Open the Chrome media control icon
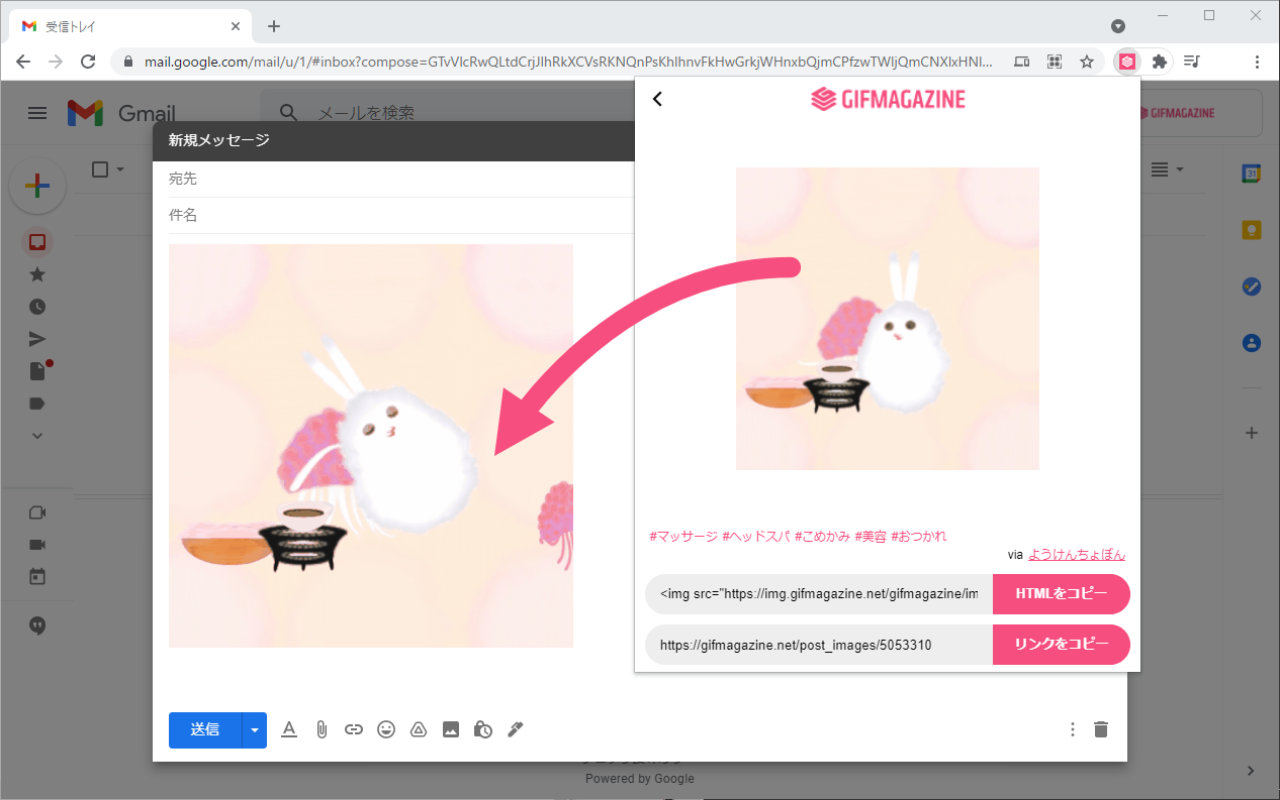The height and width of the screenshot is (800, 1280). pos(1191,61)
